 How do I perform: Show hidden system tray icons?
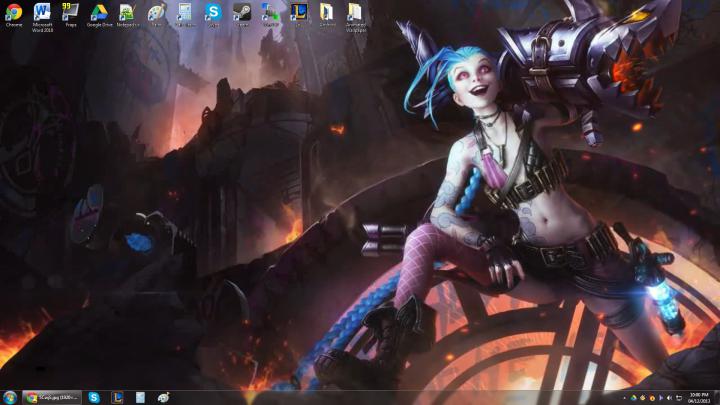(624, 398)
